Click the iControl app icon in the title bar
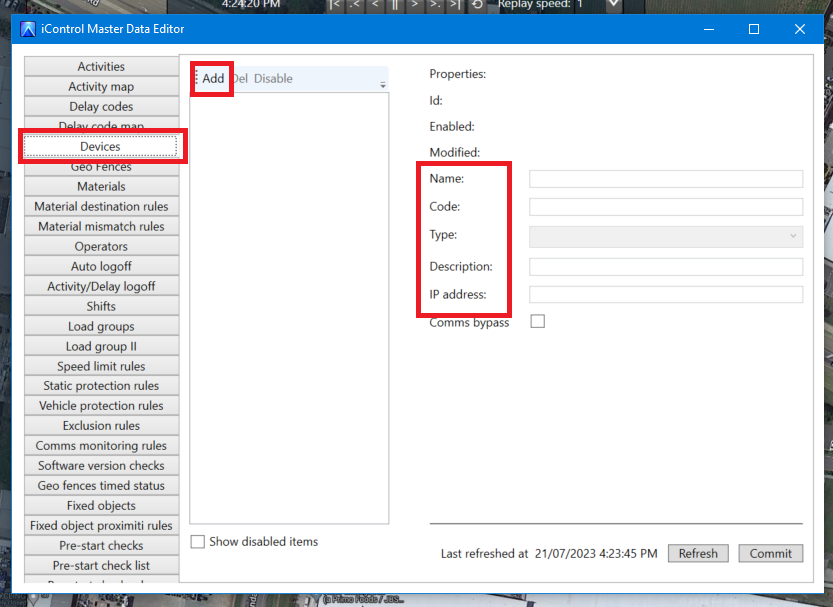Viewport: 833px width, 607px height. point(28,29)
